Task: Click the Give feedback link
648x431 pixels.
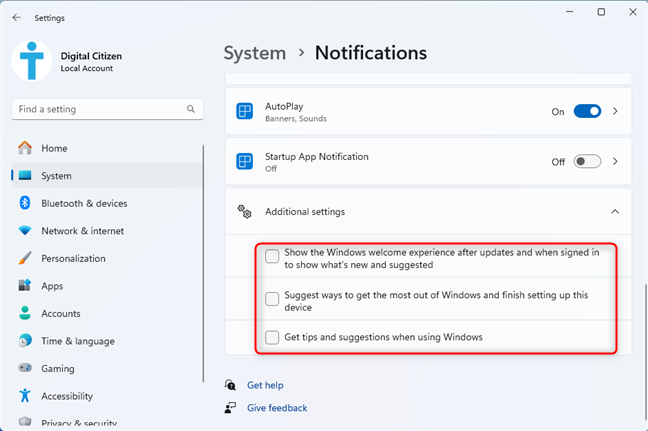Action: 277,408
